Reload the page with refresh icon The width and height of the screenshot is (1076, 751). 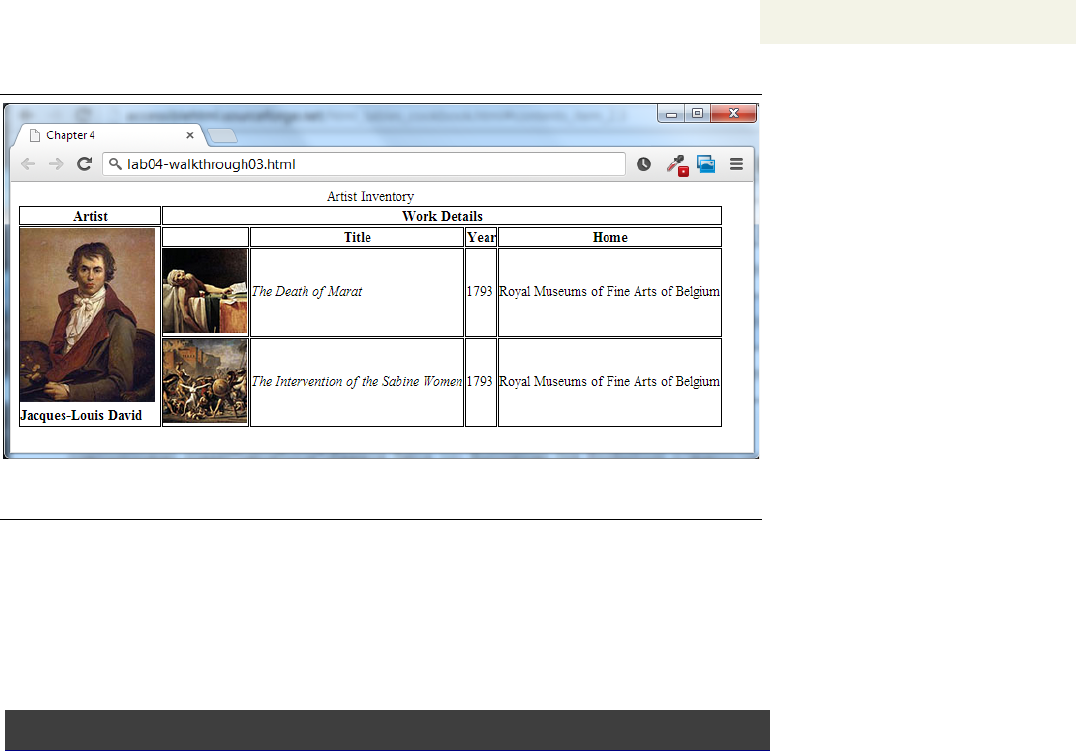84,164
